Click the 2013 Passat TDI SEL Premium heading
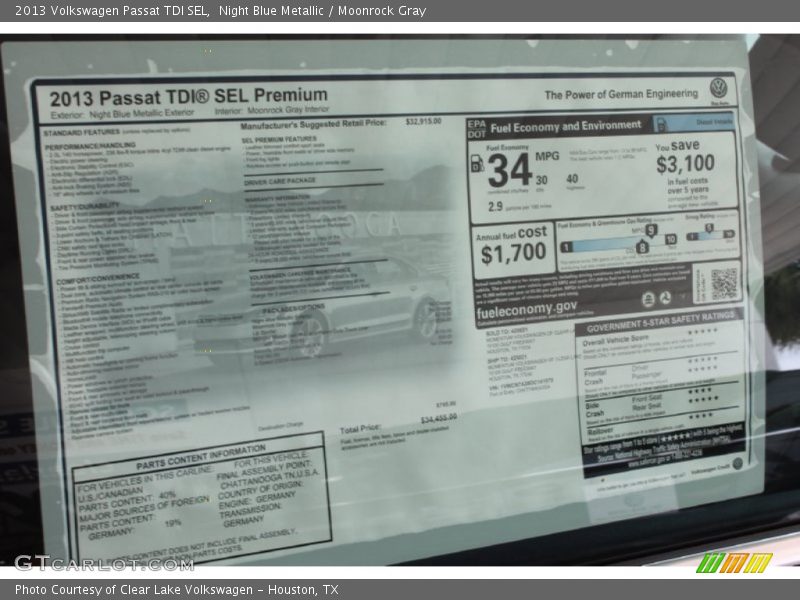Viewport: 800px width, 600px height. [x=188, y=97]
